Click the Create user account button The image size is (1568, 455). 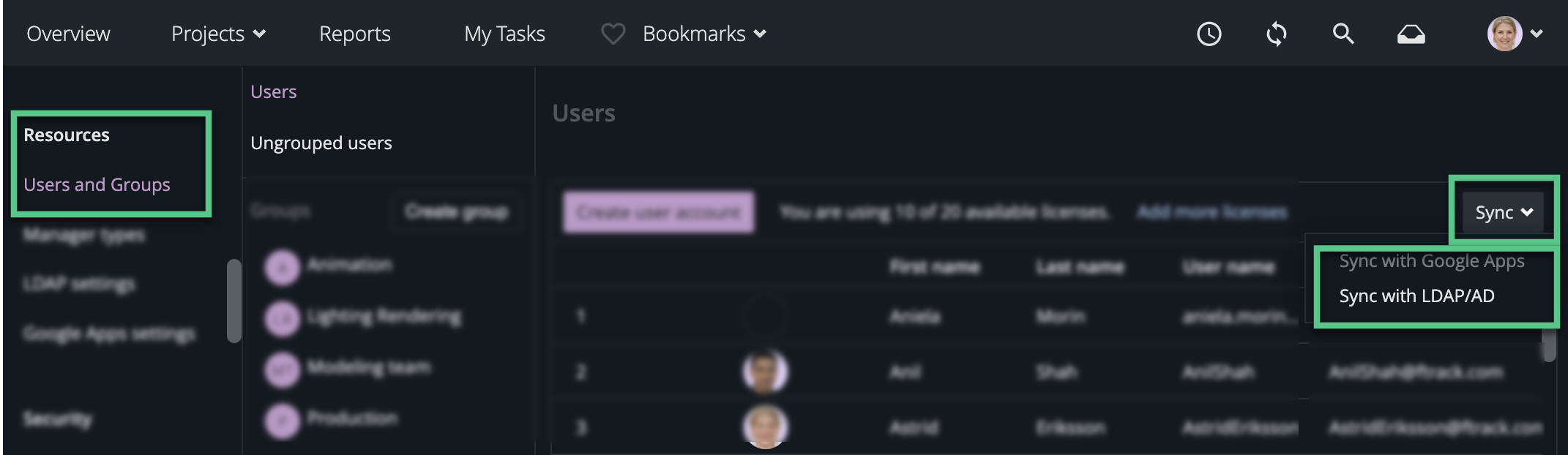pos(658,213)
